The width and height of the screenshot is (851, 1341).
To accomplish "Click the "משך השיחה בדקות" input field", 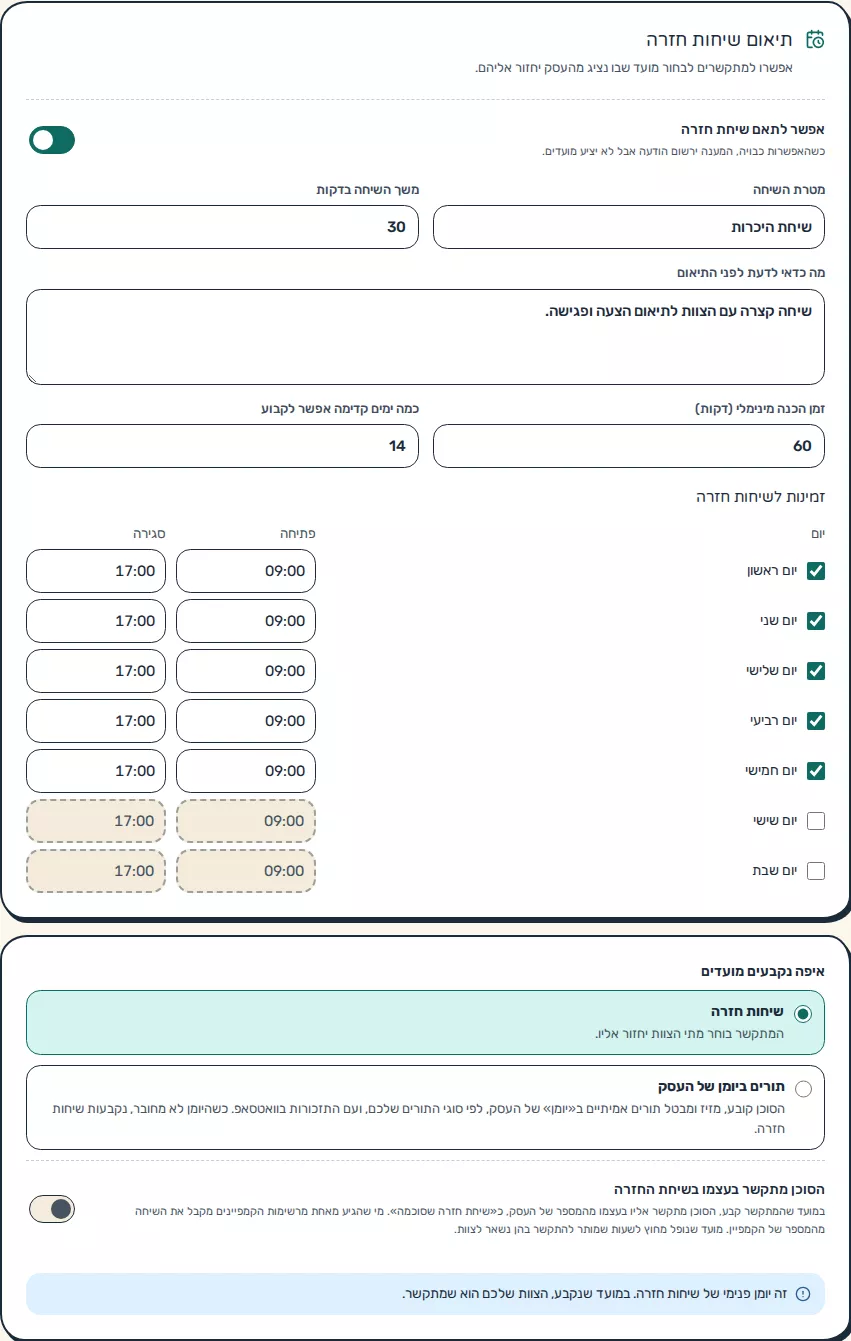I will tap(222, 227).
